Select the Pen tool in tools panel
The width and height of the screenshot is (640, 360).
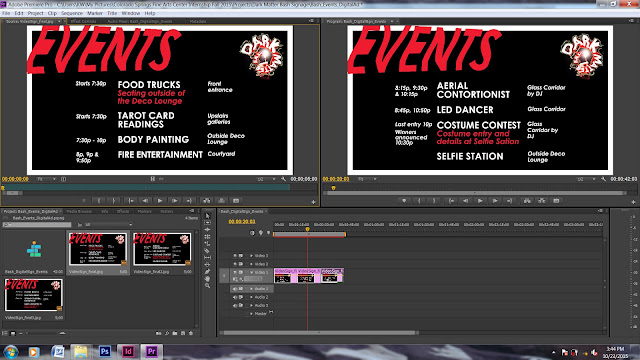[x=207, y=271]
